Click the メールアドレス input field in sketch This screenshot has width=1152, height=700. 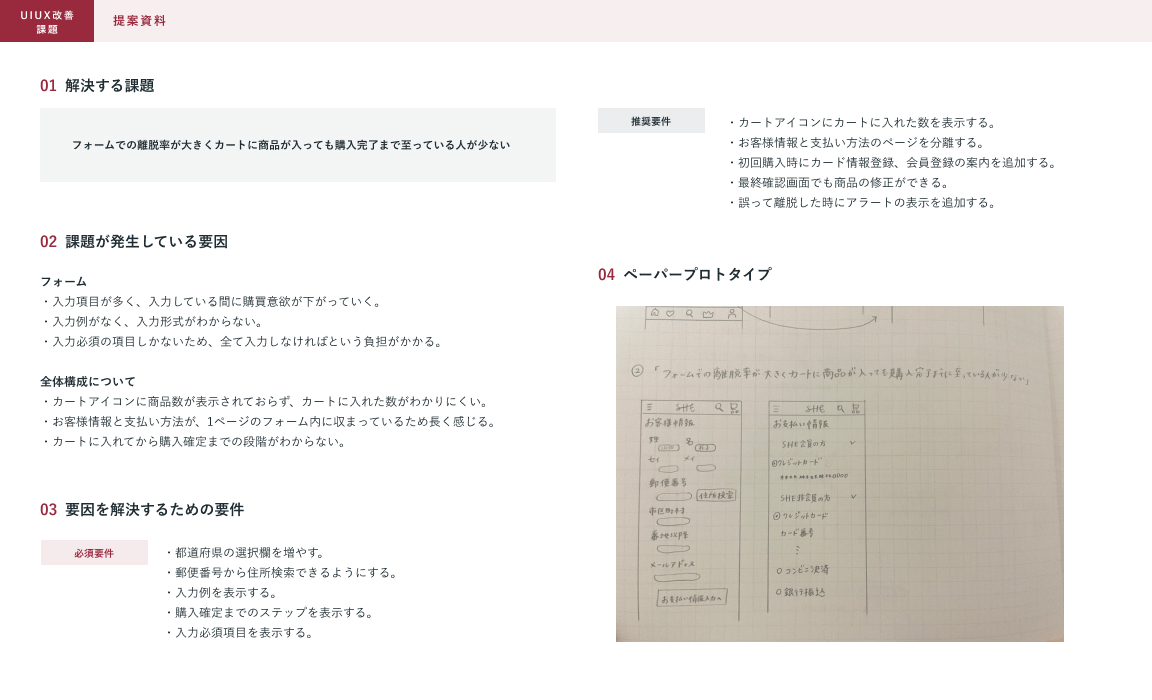[677, 577]
